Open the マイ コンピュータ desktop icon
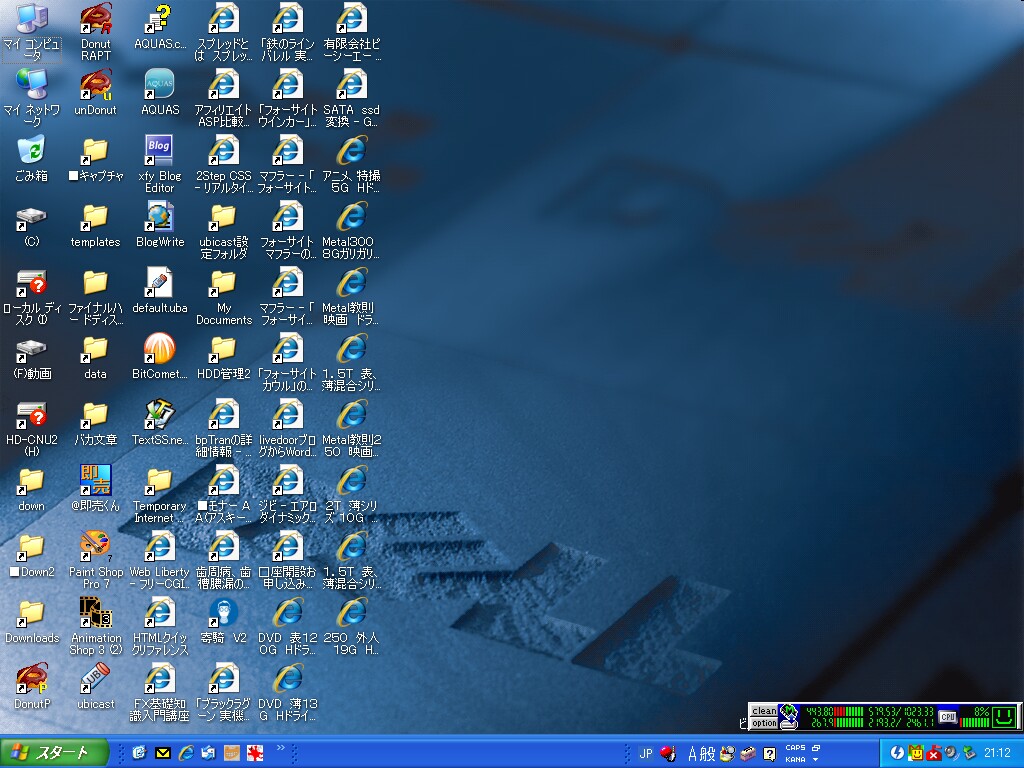The height and width of the screenshot is (768, 1024). [31, 33]
